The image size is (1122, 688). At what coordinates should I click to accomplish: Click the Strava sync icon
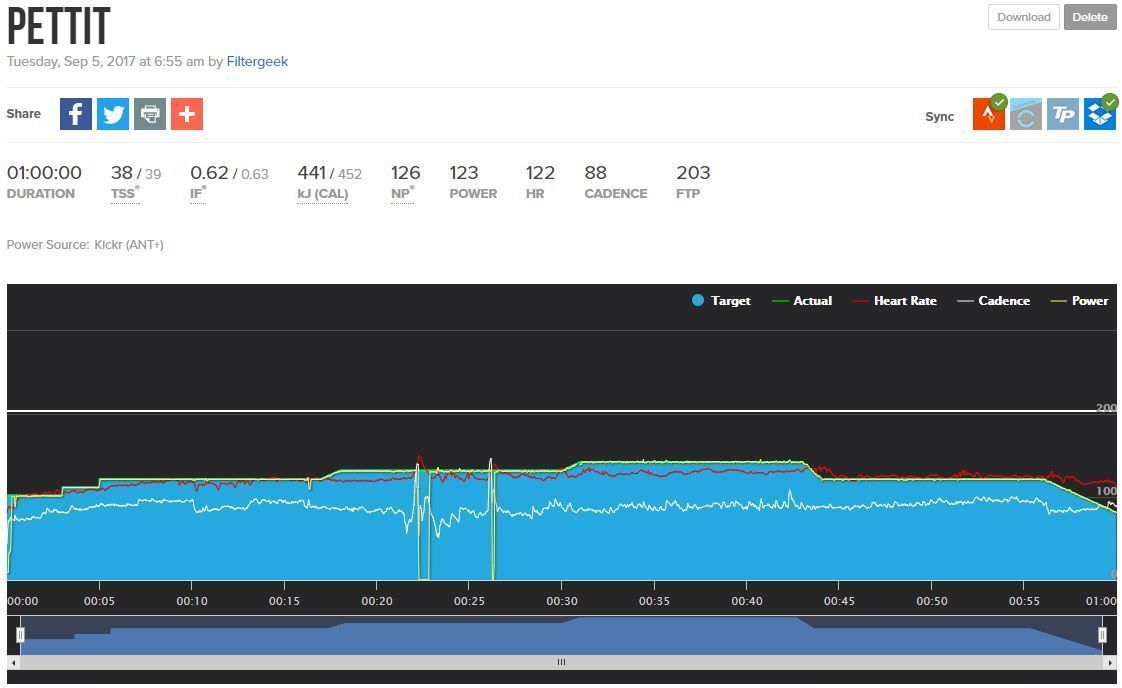989,115
